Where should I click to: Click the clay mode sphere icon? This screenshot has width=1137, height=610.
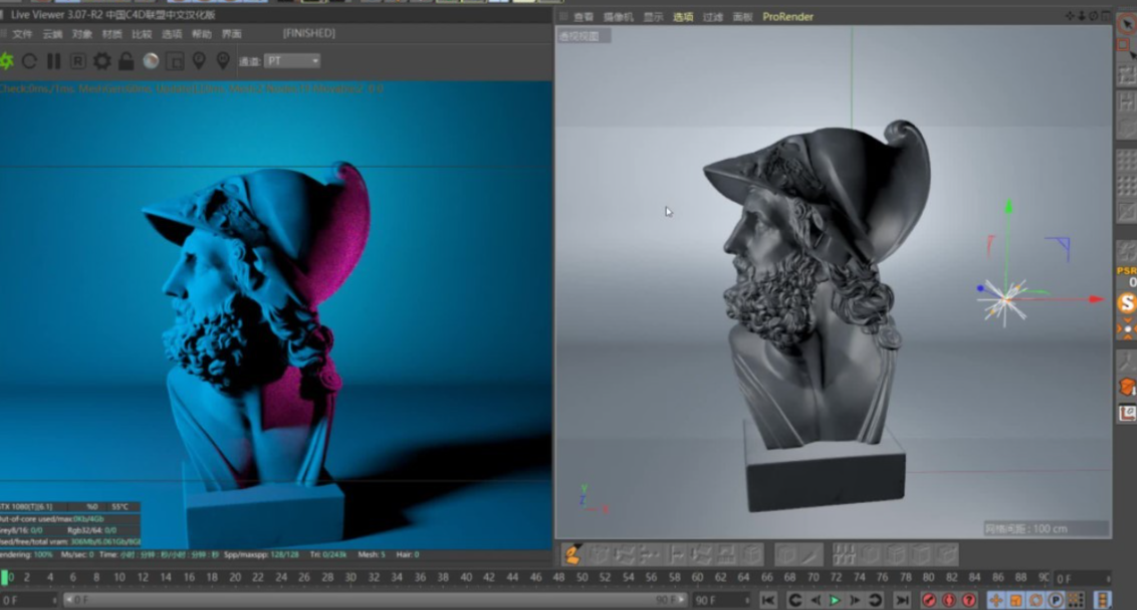click(x=151, y=61)
